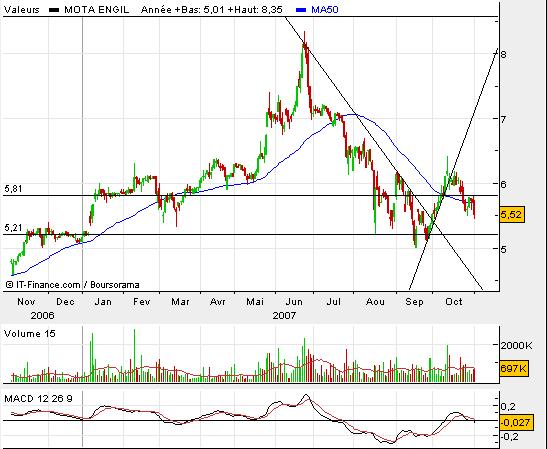The image size is (547, 449).
Task: Click the Jun month label
Action: tap(294, 301)
